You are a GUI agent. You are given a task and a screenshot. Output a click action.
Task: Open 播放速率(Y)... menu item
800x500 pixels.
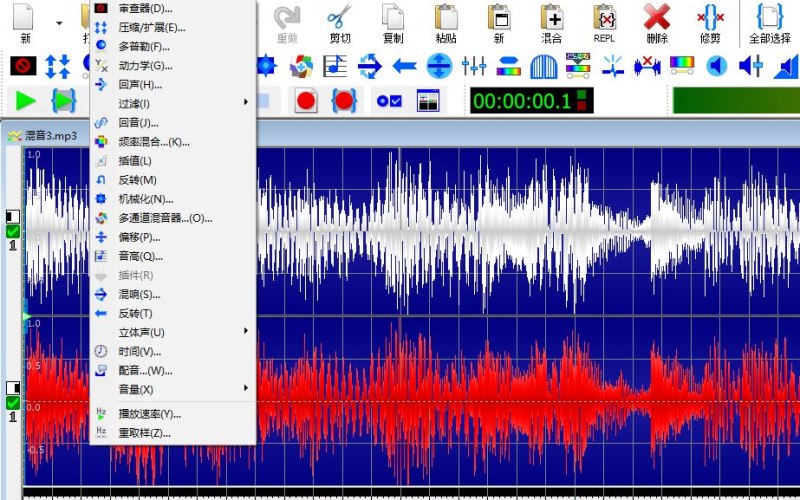point(172,414)
